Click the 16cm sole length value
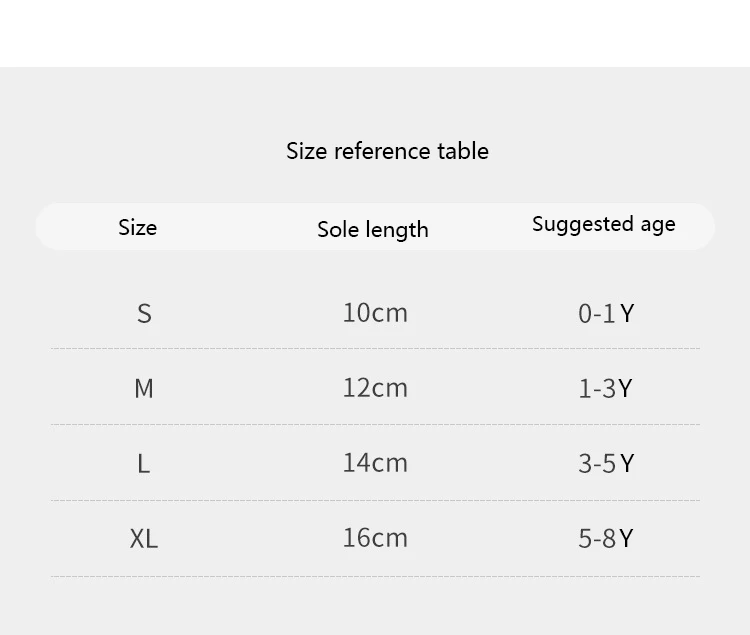The height and width of the screenshot is (635, 750). click(x=375, y=538)
